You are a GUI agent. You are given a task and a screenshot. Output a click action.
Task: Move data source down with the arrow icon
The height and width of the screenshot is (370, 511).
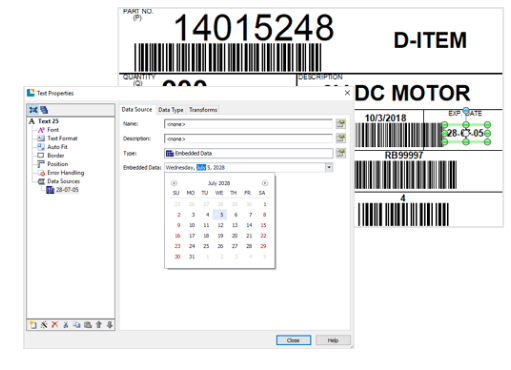(110, 325)
